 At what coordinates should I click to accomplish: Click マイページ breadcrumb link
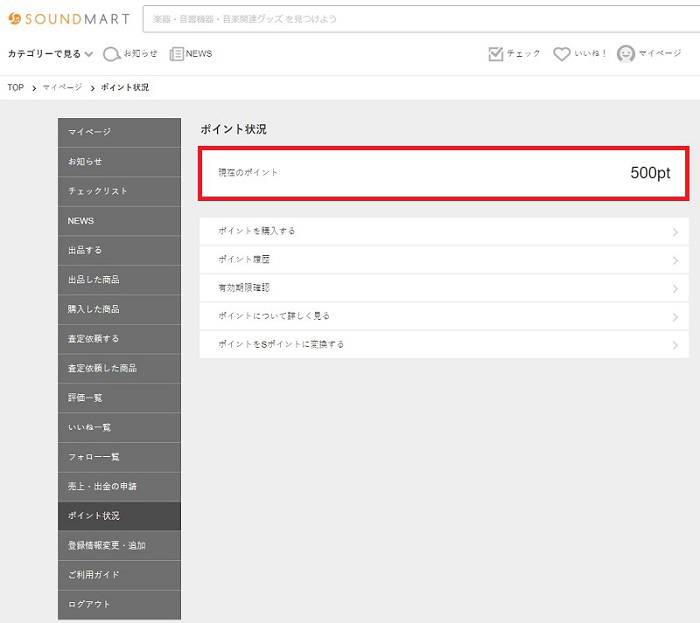point(62,88)
